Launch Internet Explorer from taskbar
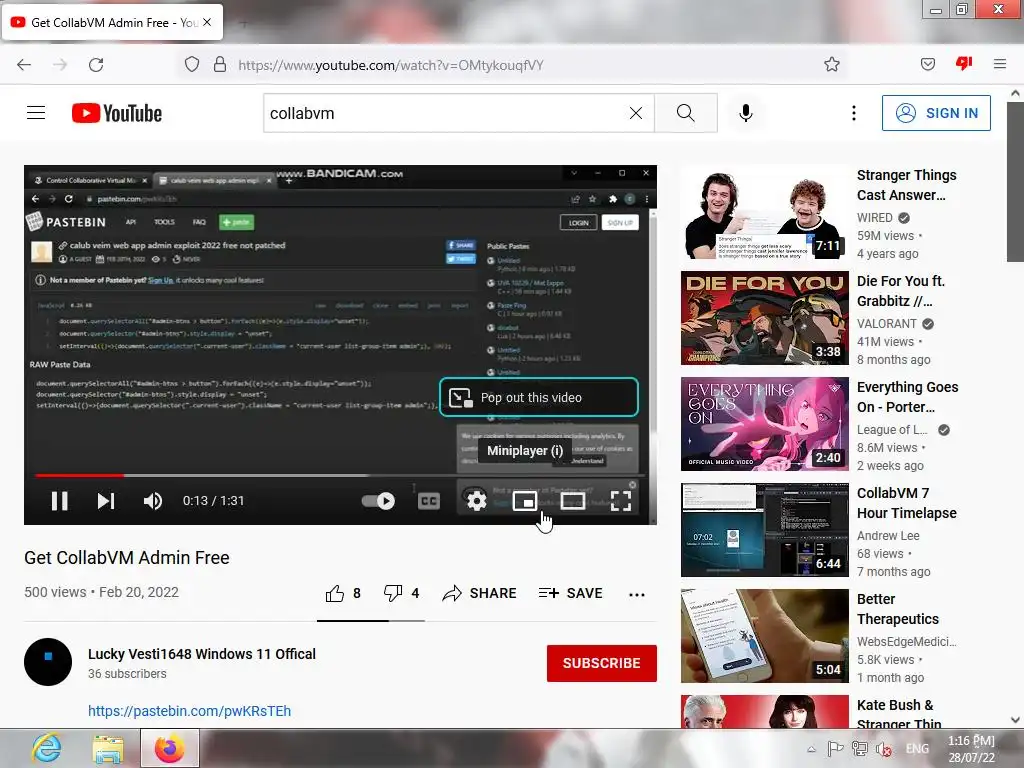The height and width of the screenshot is (768, 1024). [46, 748]
